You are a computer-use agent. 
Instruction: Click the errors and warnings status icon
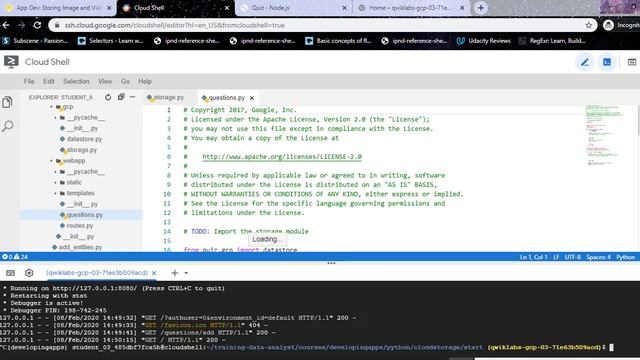click(15, 257)
